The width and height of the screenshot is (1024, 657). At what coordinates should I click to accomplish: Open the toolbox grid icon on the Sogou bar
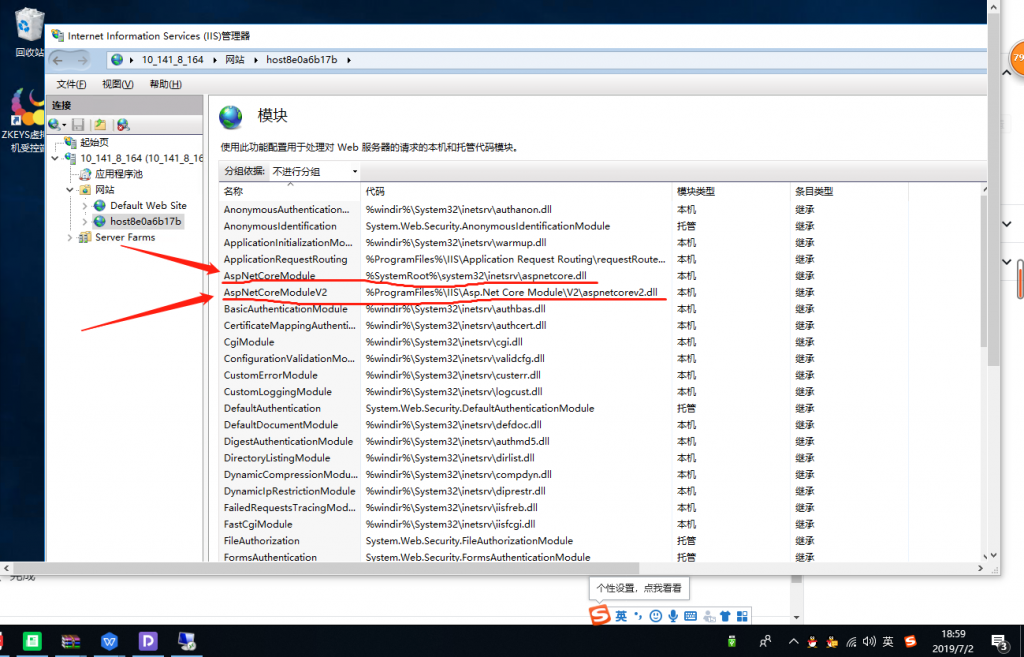(x=742, y=616)
